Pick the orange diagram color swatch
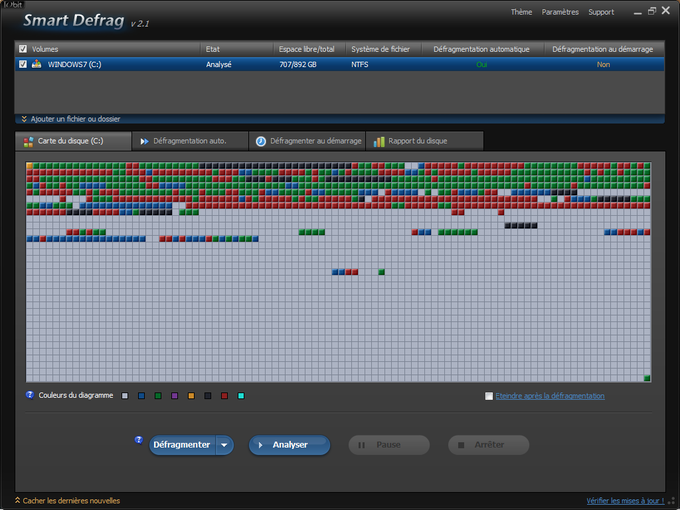 (191, 396)
